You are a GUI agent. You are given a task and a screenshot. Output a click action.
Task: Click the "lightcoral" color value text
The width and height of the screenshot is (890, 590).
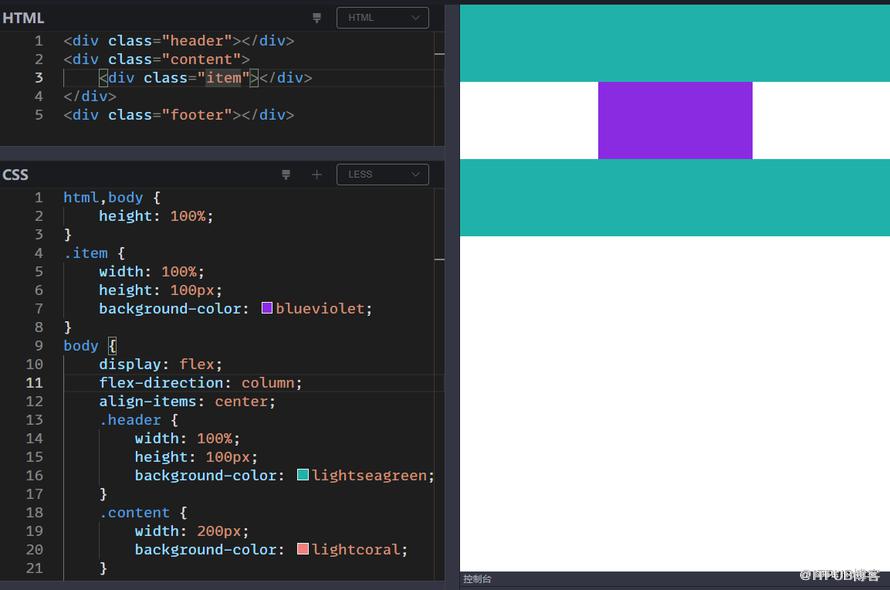pos(356,550)
